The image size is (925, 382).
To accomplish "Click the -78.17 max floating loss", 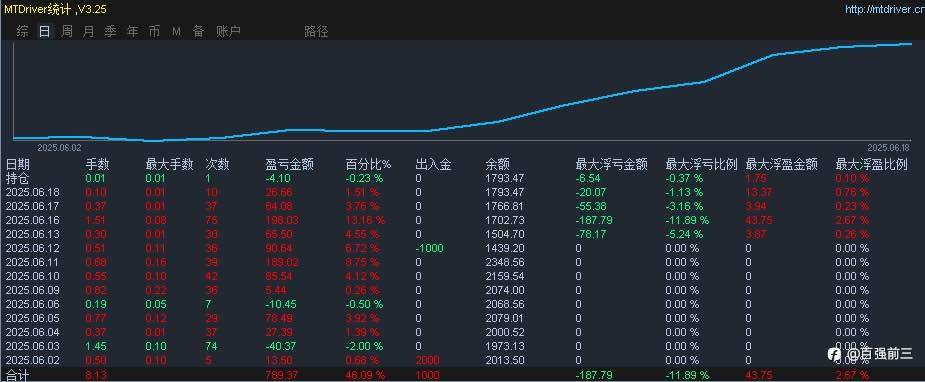I will pos(591,234).
